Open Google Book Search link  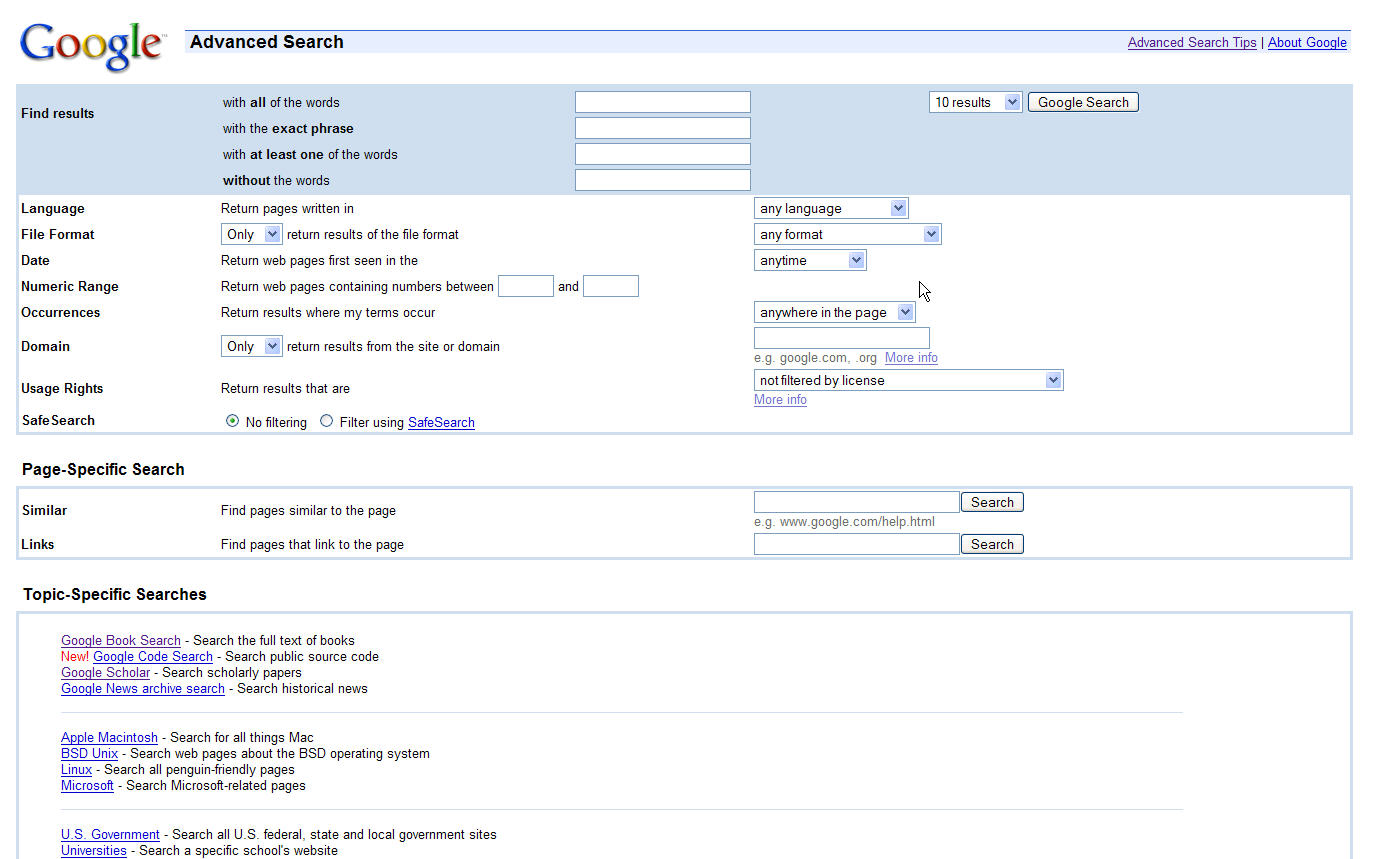pos(121,640)
